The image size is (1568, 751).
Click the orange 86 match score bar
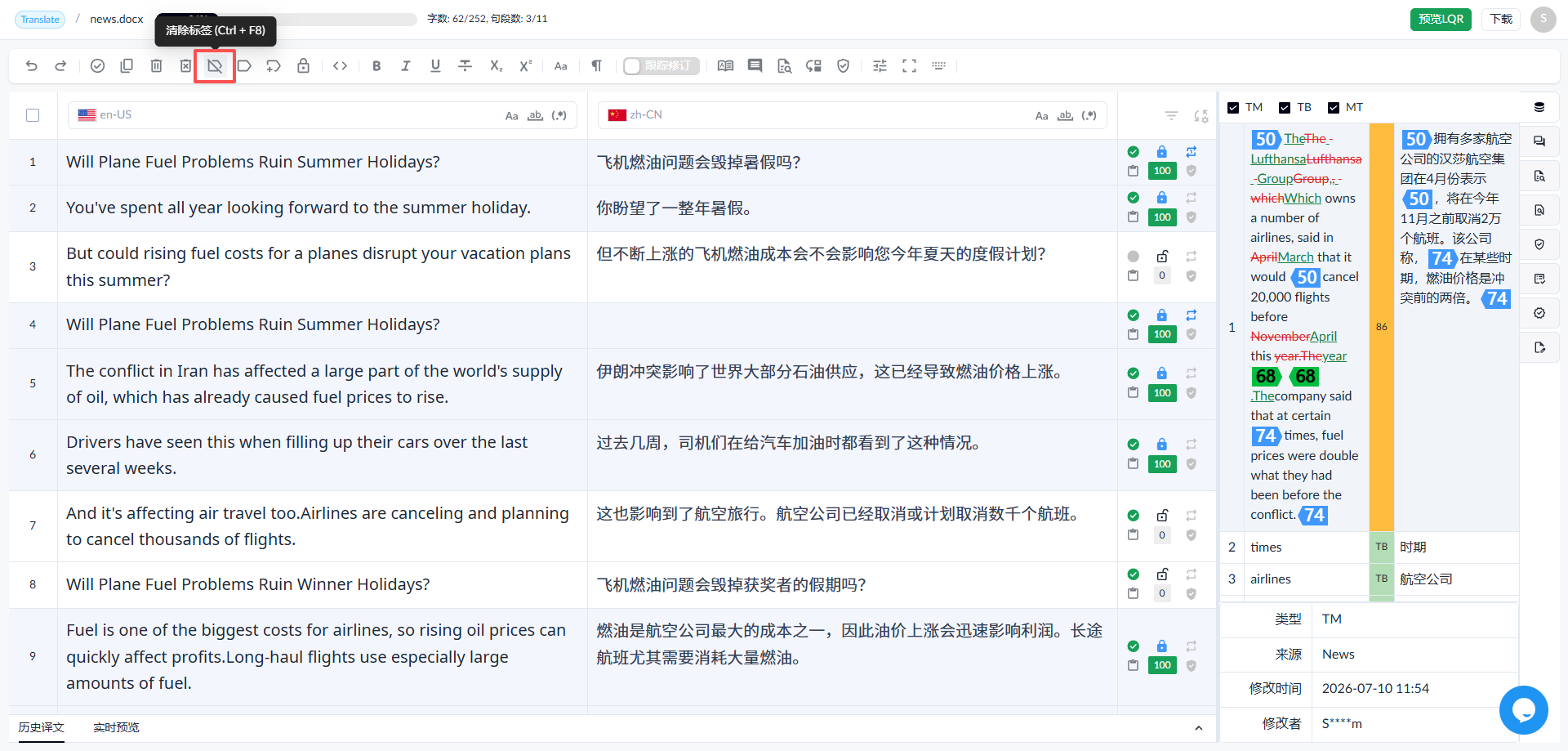pos(1382,327)
